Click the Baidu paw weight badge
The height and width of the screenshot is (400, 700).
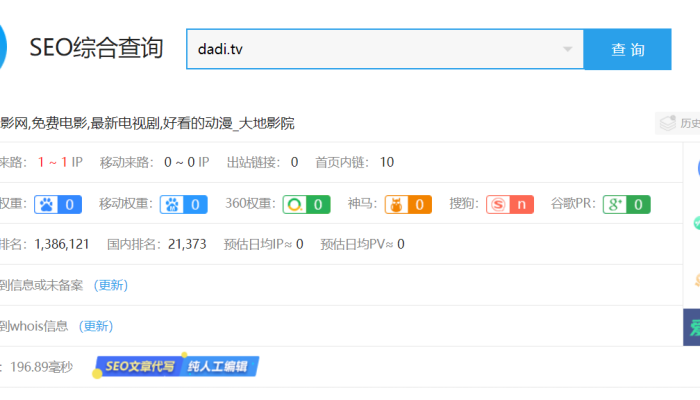click(x=58, y=204)
